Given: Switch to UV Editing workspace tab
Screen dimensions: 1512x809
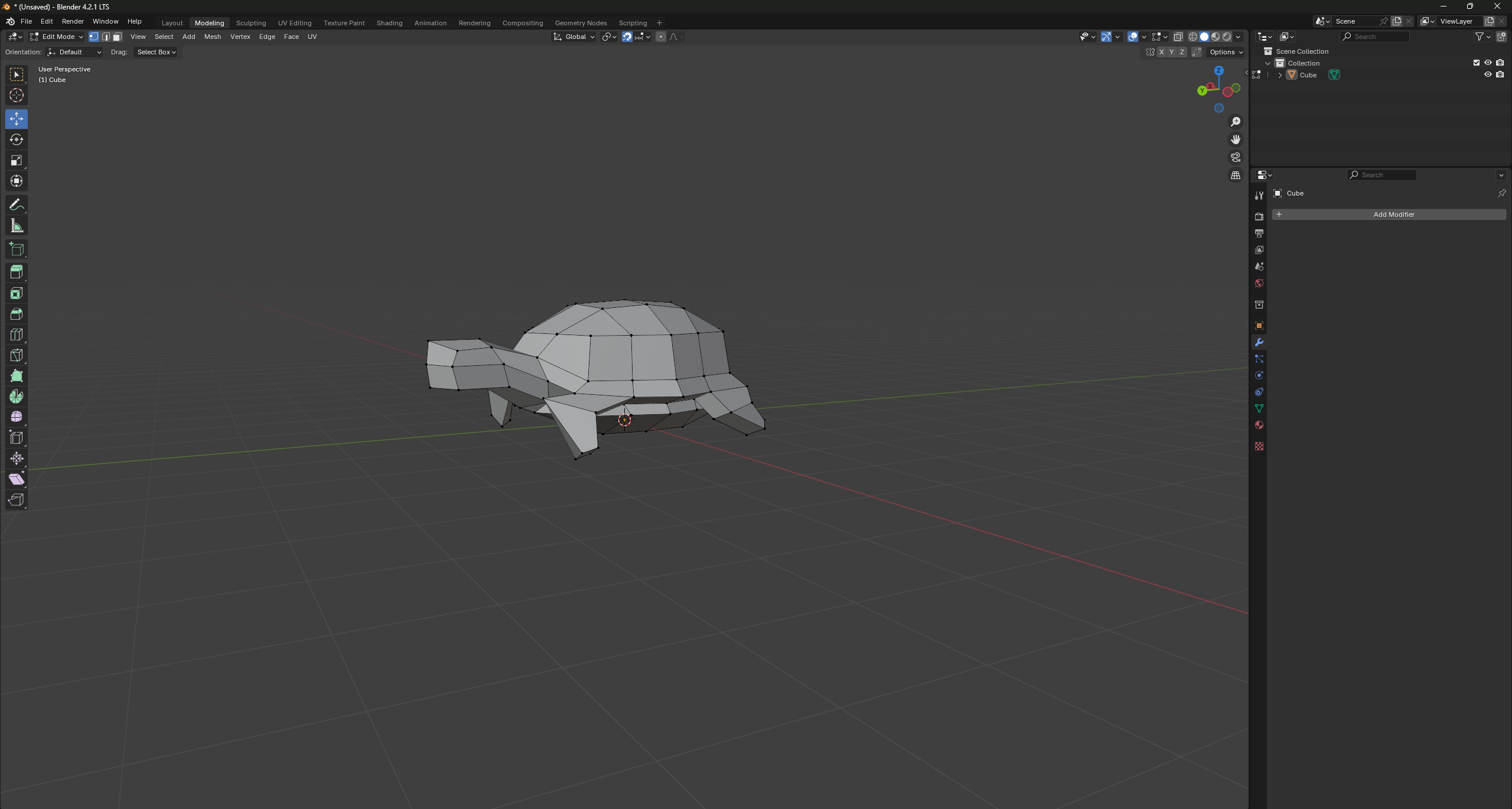Looking at the screenshot, I should (295, 23).
